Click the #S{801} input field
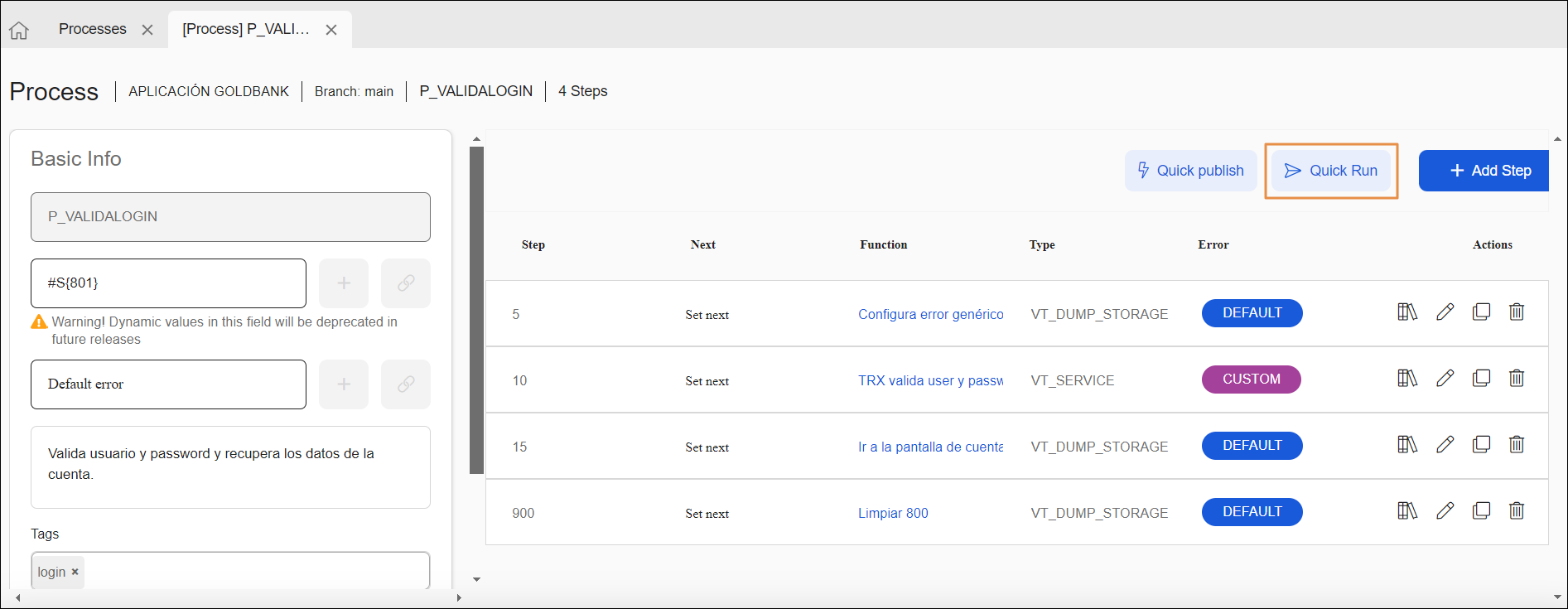Viewport: 1568px width, 609px height. tap(168, 283)
